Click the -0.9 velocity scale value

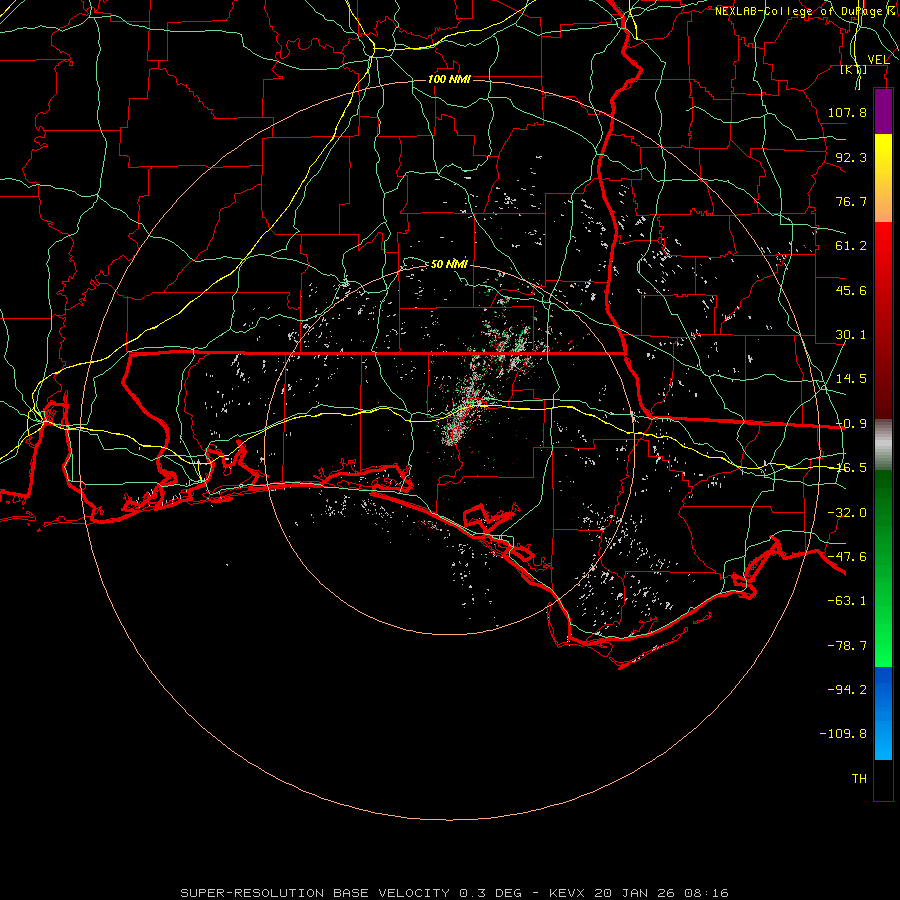click(851, 424)
